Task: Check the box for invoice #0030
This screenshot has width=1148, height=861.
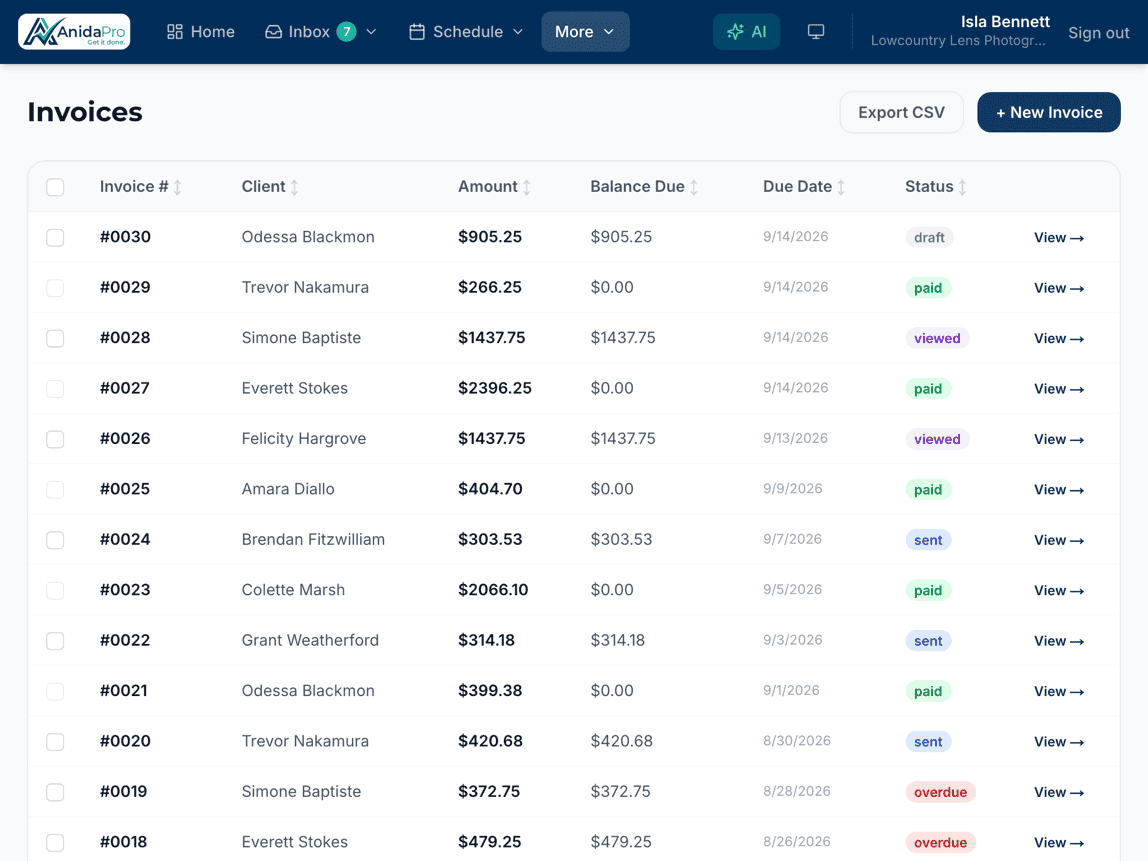Action: point(55,238)
